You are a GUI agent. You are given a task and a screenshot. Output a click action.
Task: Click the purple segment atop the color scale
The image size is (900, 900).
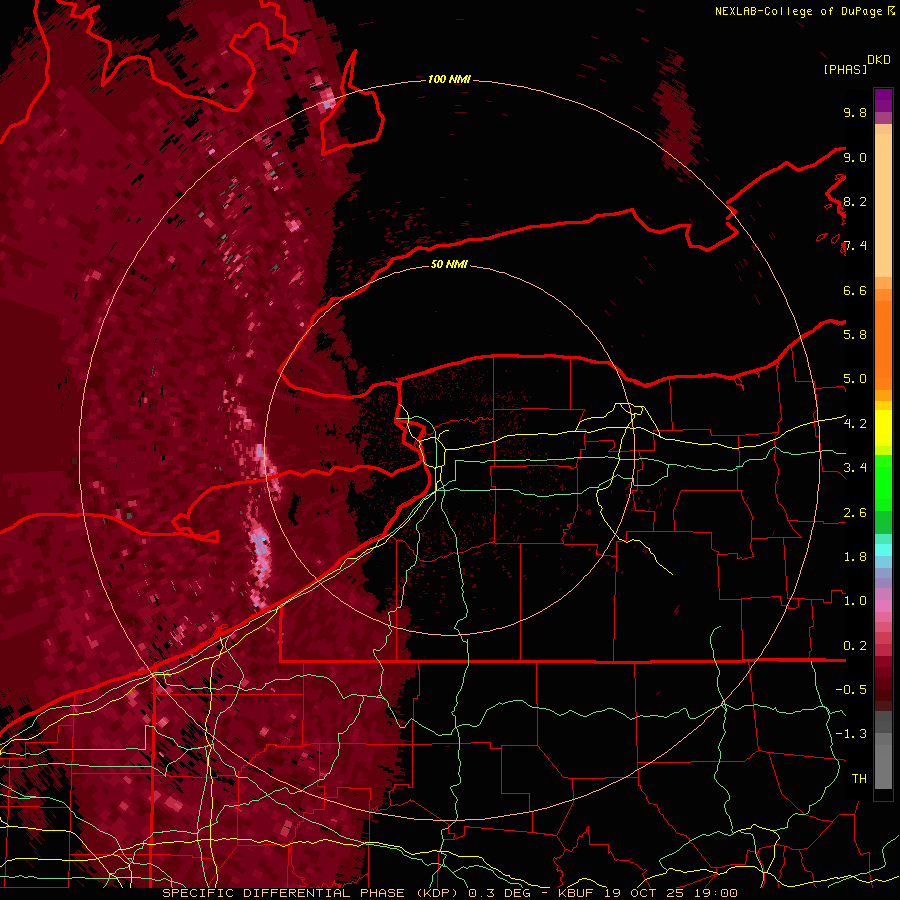pyautogui.click(x=883, y=100)
